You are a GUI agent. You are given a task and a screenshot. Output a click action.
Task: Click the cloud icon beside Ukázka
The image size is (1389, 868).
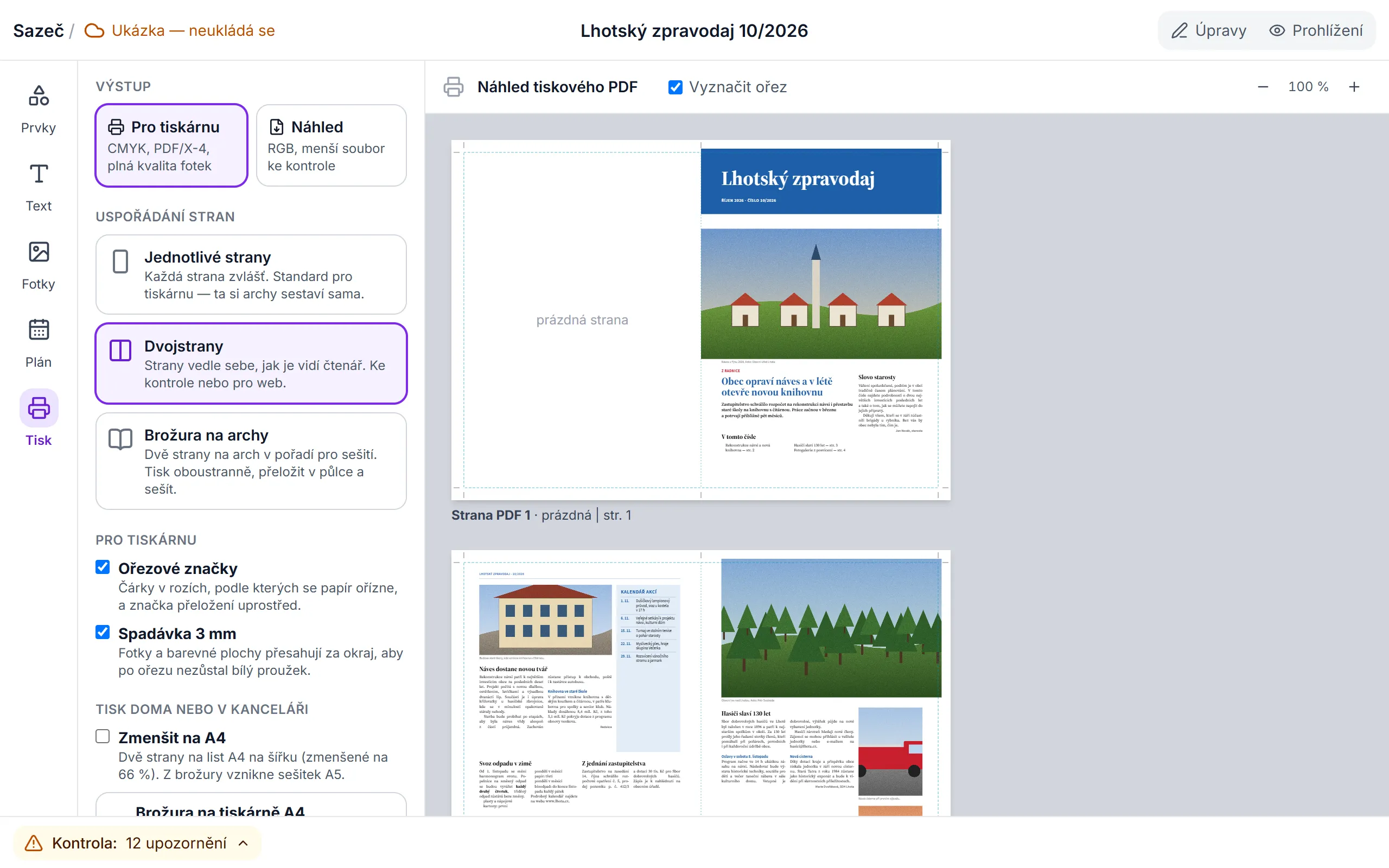(94, 30)
